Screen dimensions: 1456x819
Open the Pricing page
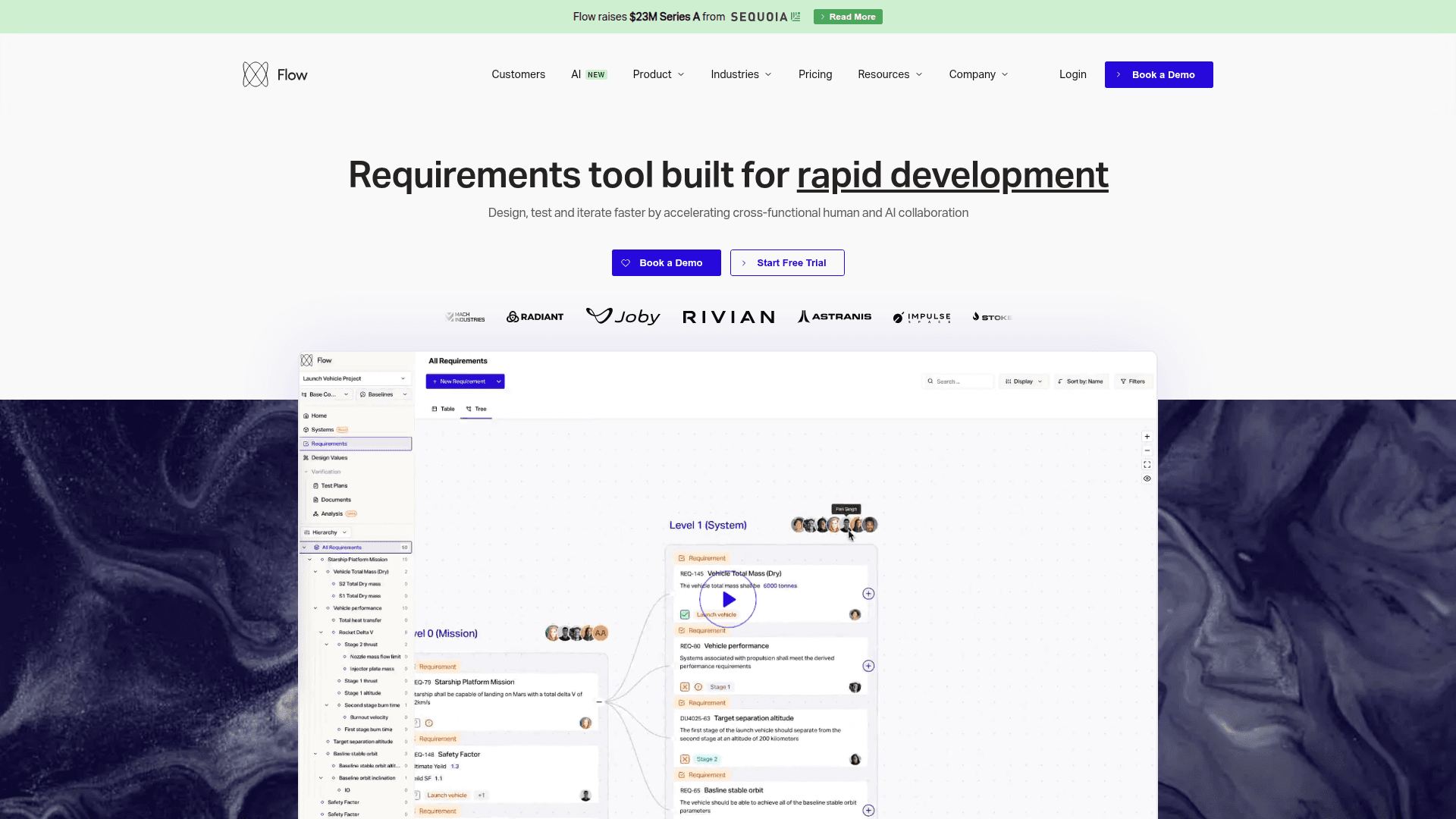pyautogui.click(x=815, y=74)
